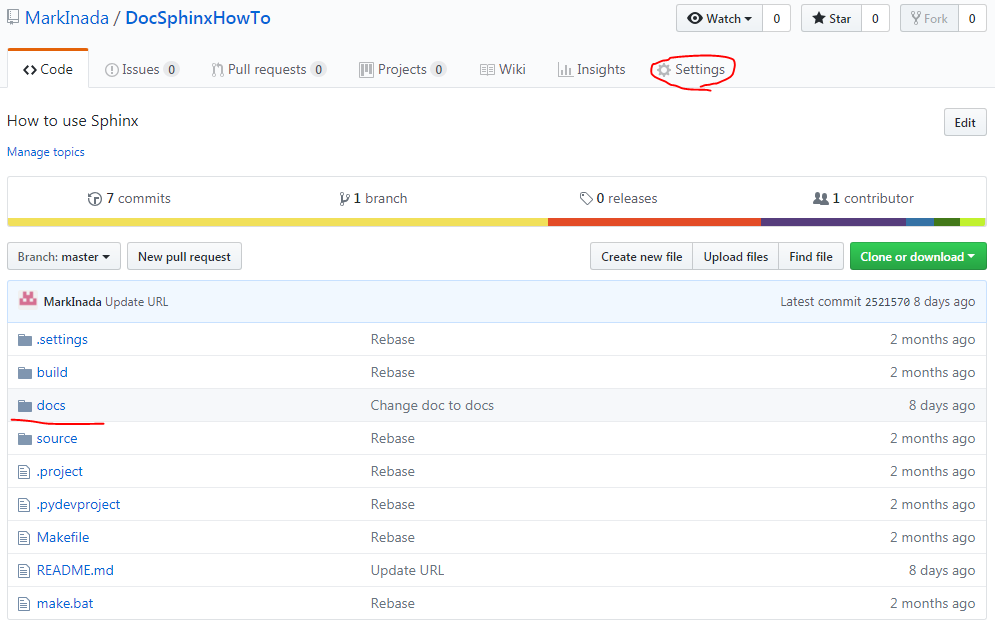Open the .pydevproject file name

78,505
